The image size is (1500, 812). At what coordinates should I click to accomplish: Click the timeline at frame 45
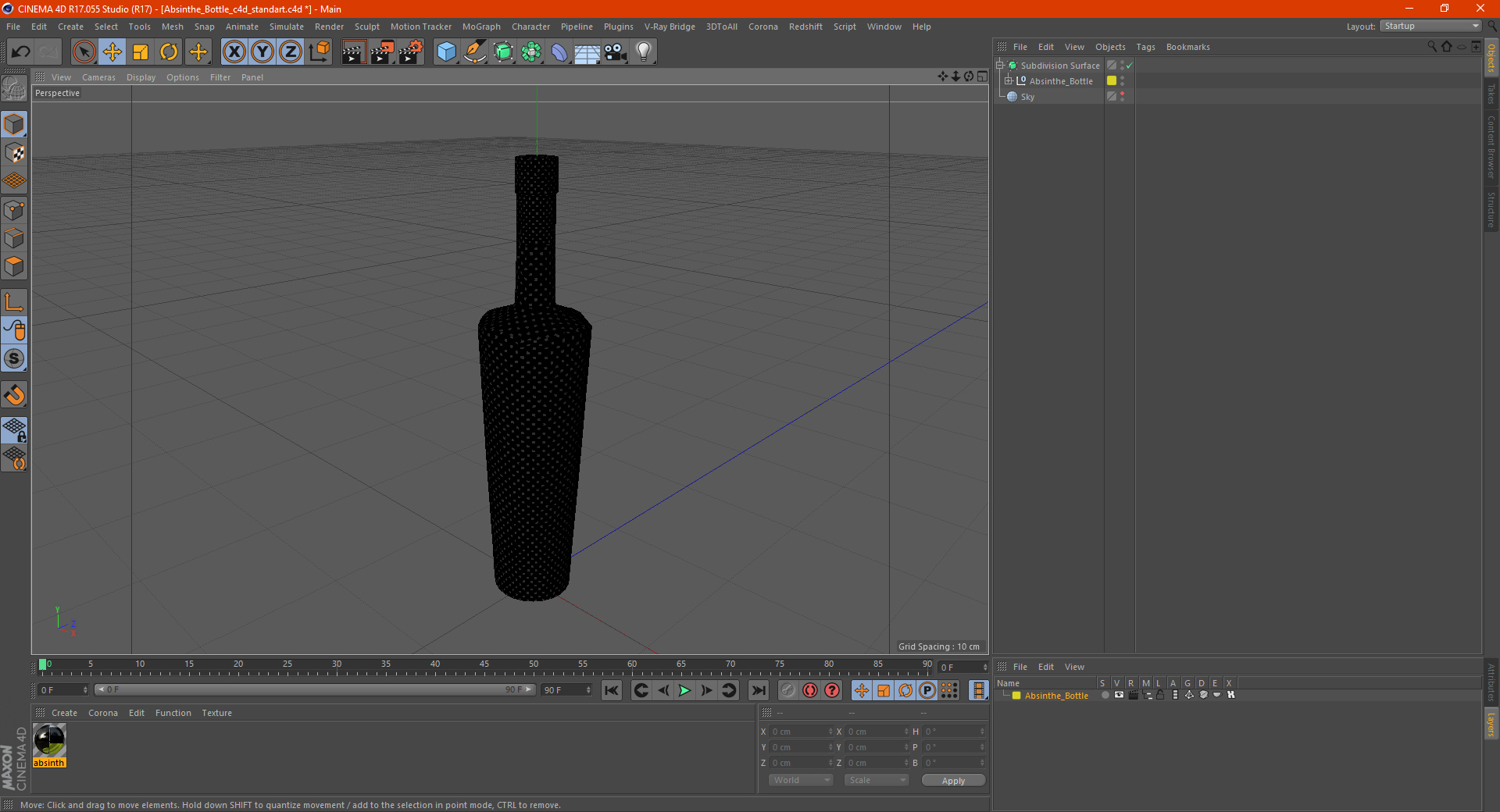[x=484, y=666]
